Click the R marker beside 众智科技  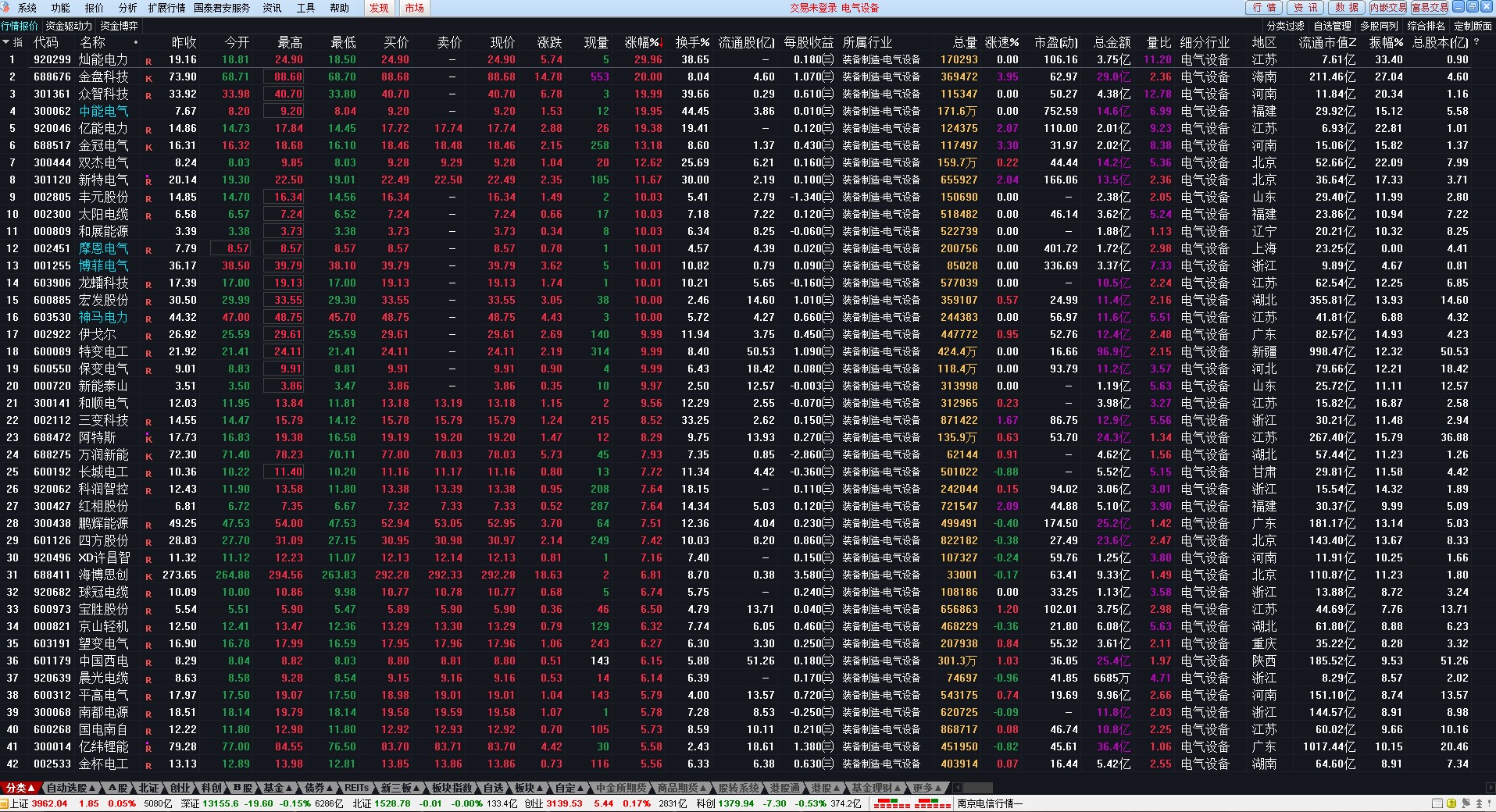click(148, 95)
